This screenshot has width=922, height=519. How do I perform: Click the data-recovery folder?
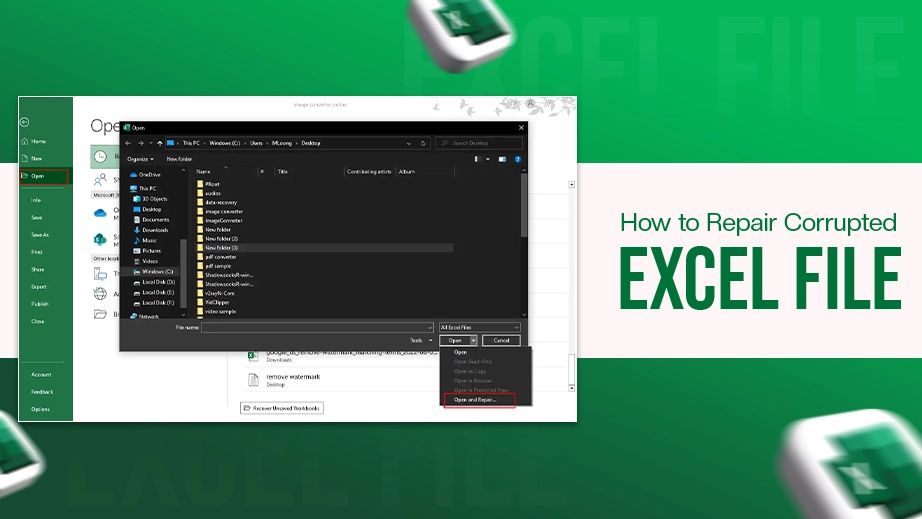tap(217, 203)
